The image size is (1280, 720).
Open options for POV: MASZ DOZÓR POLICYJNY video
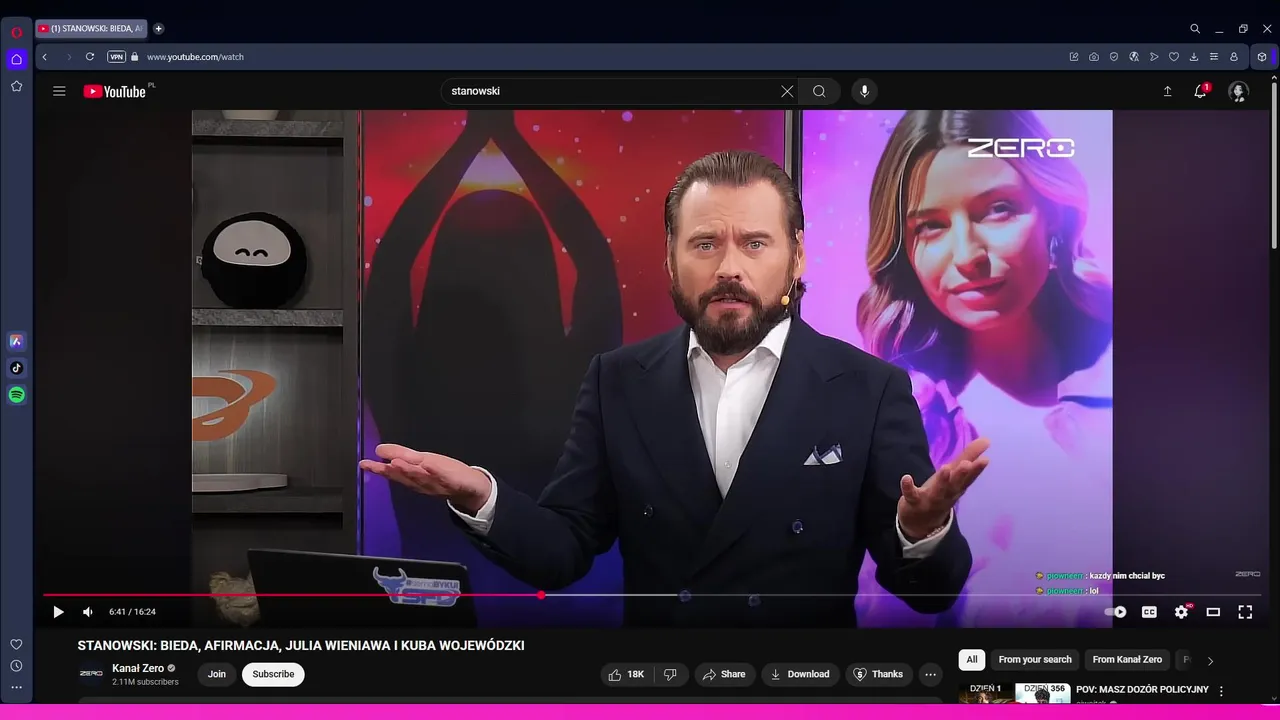[1221, 691]
